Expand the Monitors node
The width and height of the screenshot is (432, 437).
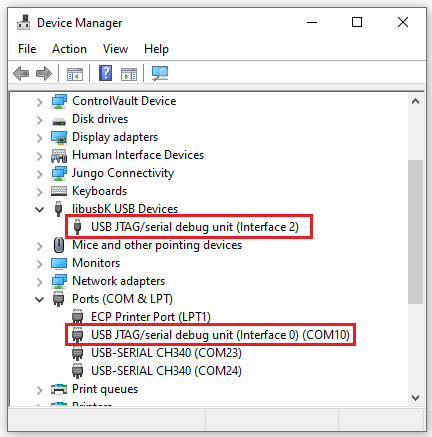[x=40, y=264]
